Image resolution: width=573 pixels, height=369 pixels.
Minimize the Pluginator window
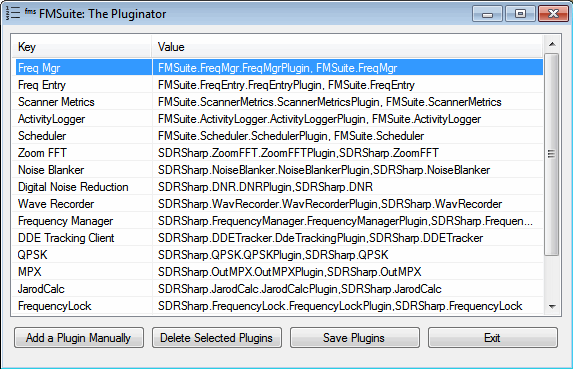pos(487,14)
